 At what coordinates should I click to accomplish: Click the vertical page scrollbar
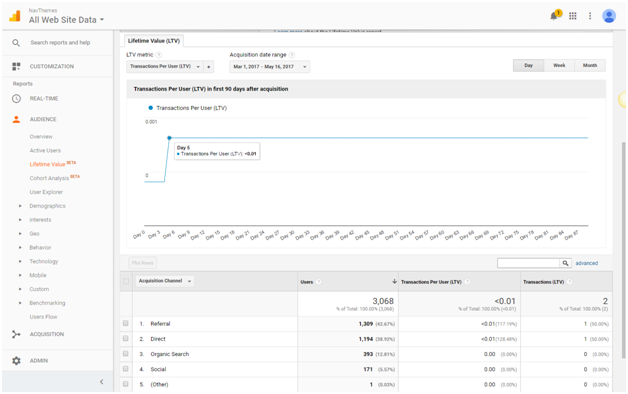(x=623, y=250)
